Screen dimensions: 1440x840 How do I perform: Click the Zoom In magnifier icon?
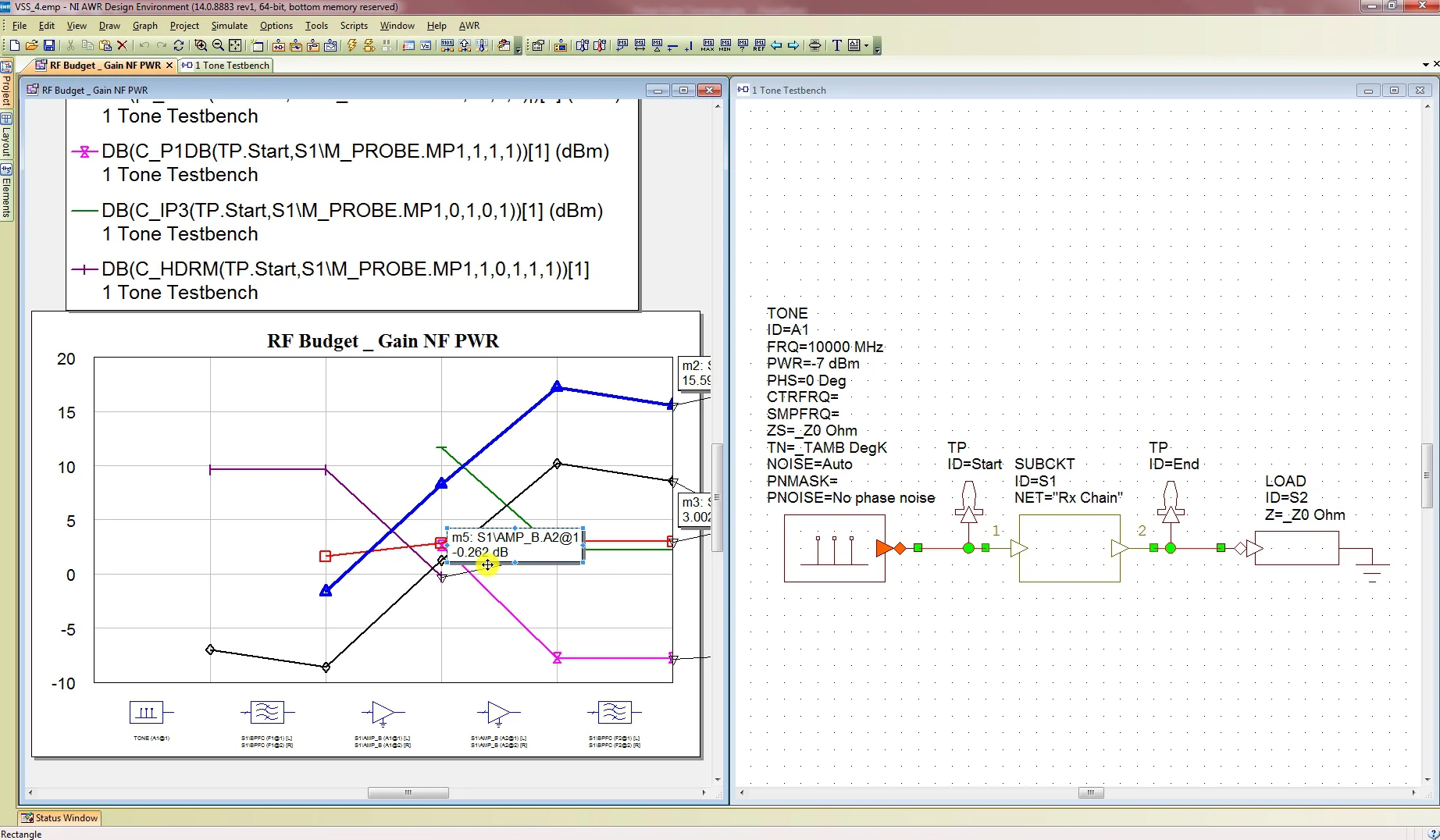tap(201, 45)
